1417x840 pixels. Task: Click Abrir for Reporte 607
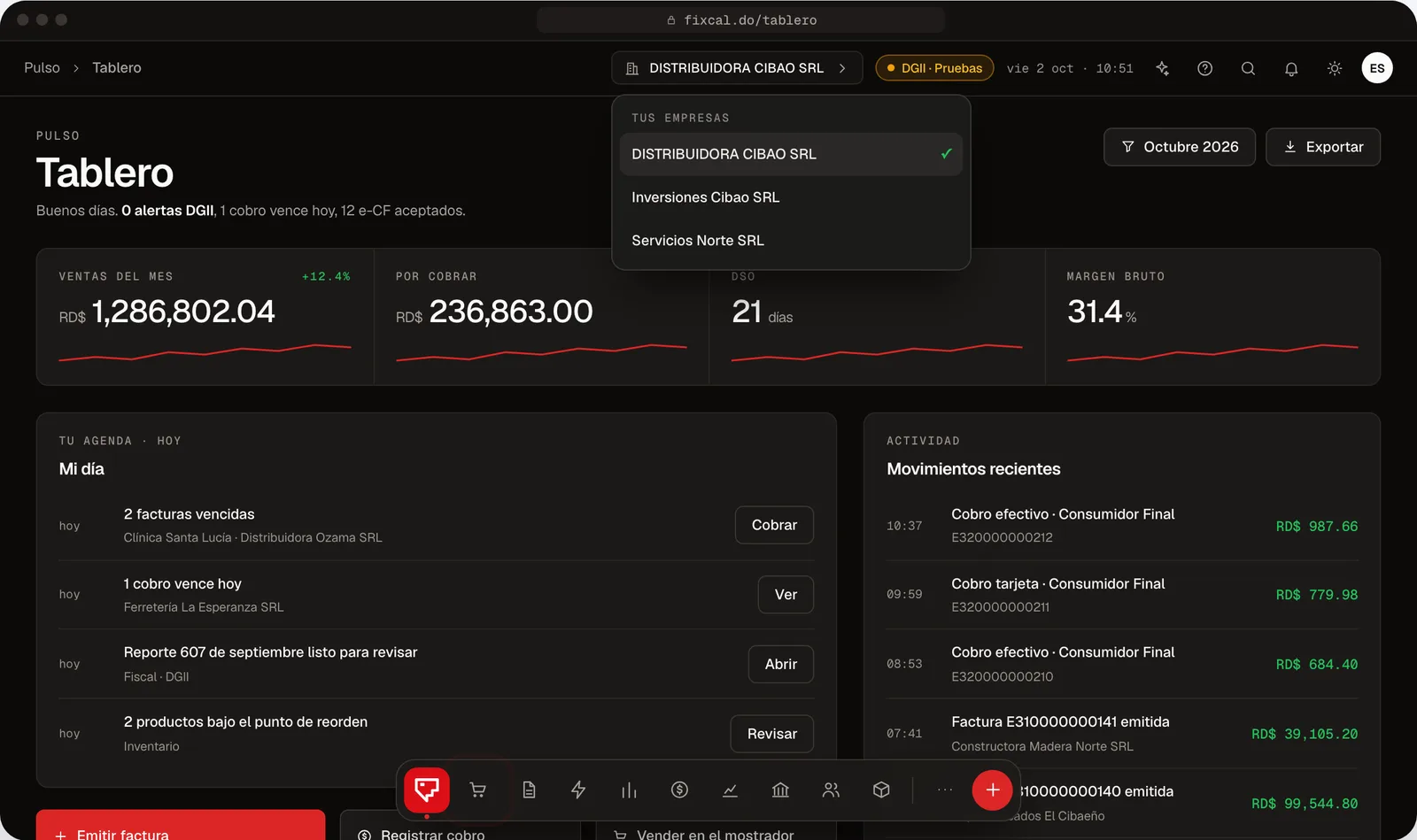[780, 664]
